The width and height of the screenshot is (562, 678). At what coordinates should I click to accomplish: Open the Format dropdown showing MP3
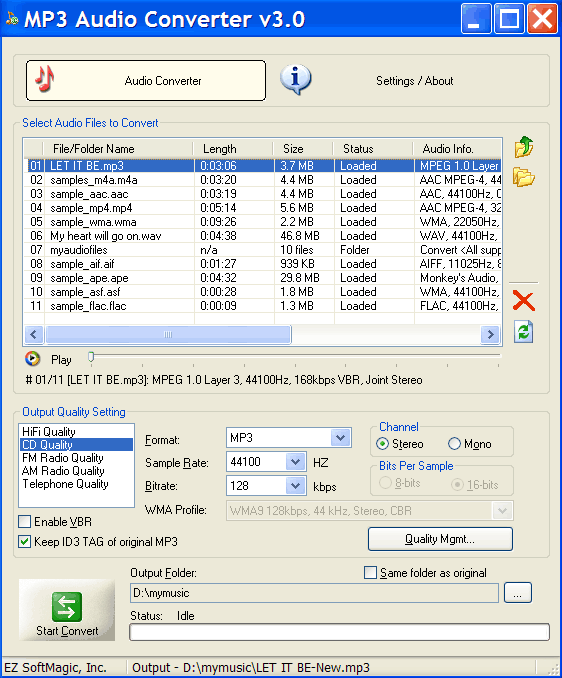[341, 438]
